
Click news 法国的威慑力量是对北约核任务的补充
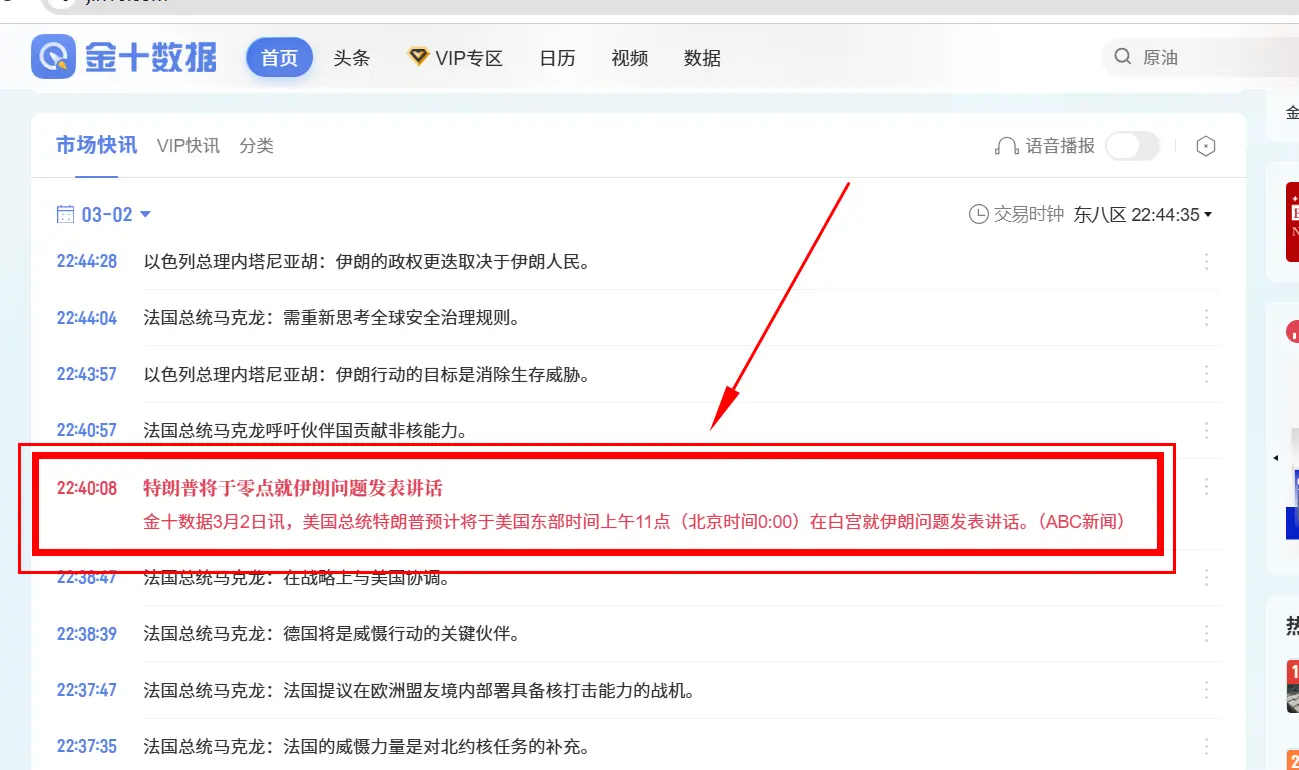[x=367, y=746]
